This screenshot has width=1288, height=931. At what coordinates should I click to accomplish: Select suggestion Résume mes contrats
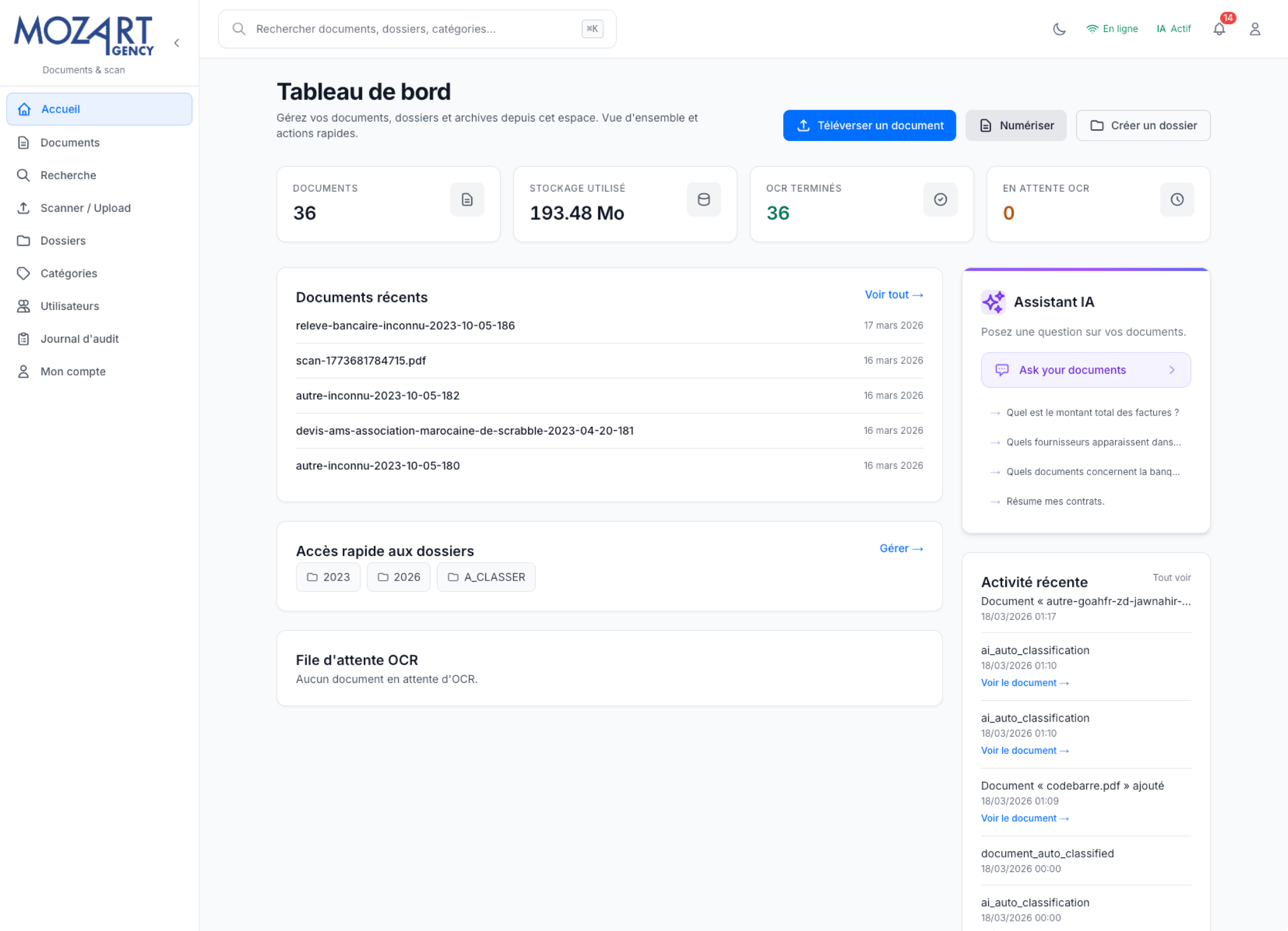coord(1055,502)
